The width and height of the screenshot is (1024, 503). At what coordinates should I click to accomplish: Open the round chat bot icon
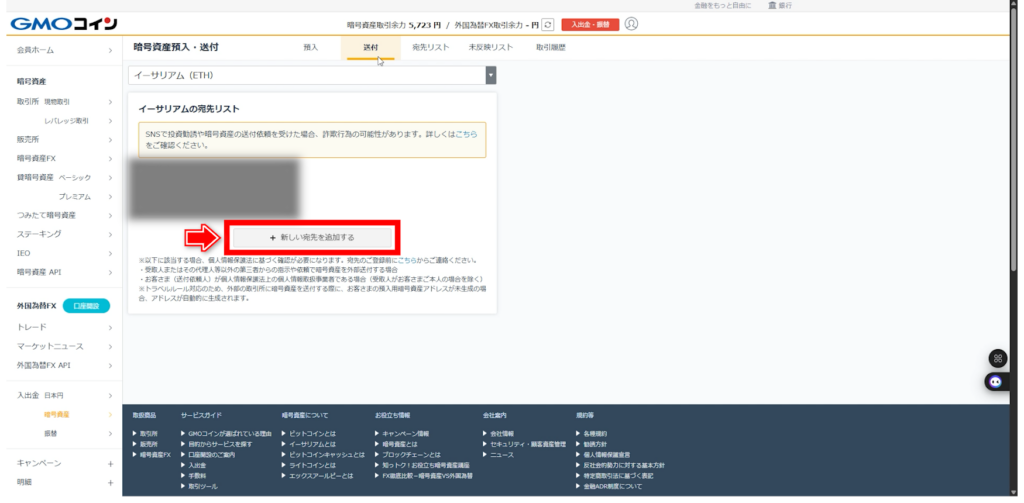(x=996, y=381)
